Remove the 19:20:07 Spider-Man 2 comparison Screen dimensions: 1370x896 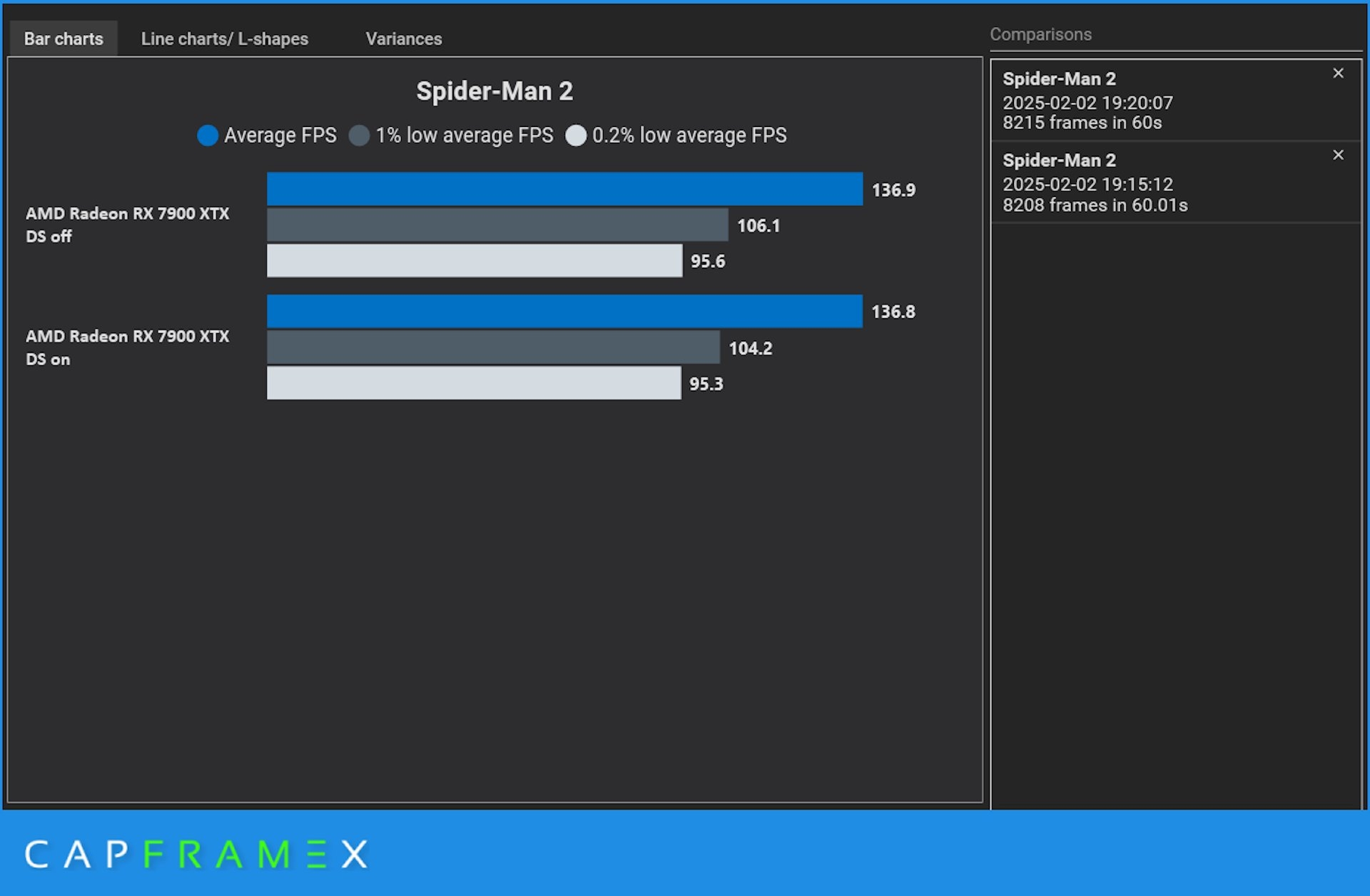(1338, 73)
